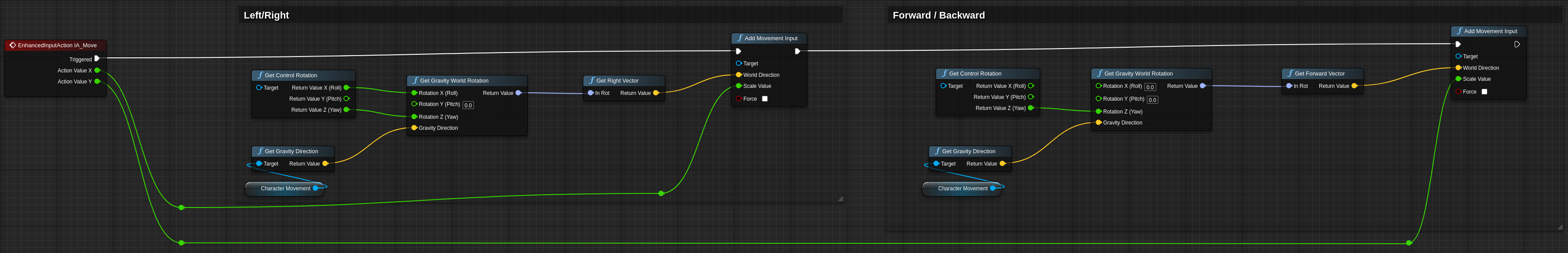Click Force pin on Left/Right Add Movement Input

coord(739,99)
